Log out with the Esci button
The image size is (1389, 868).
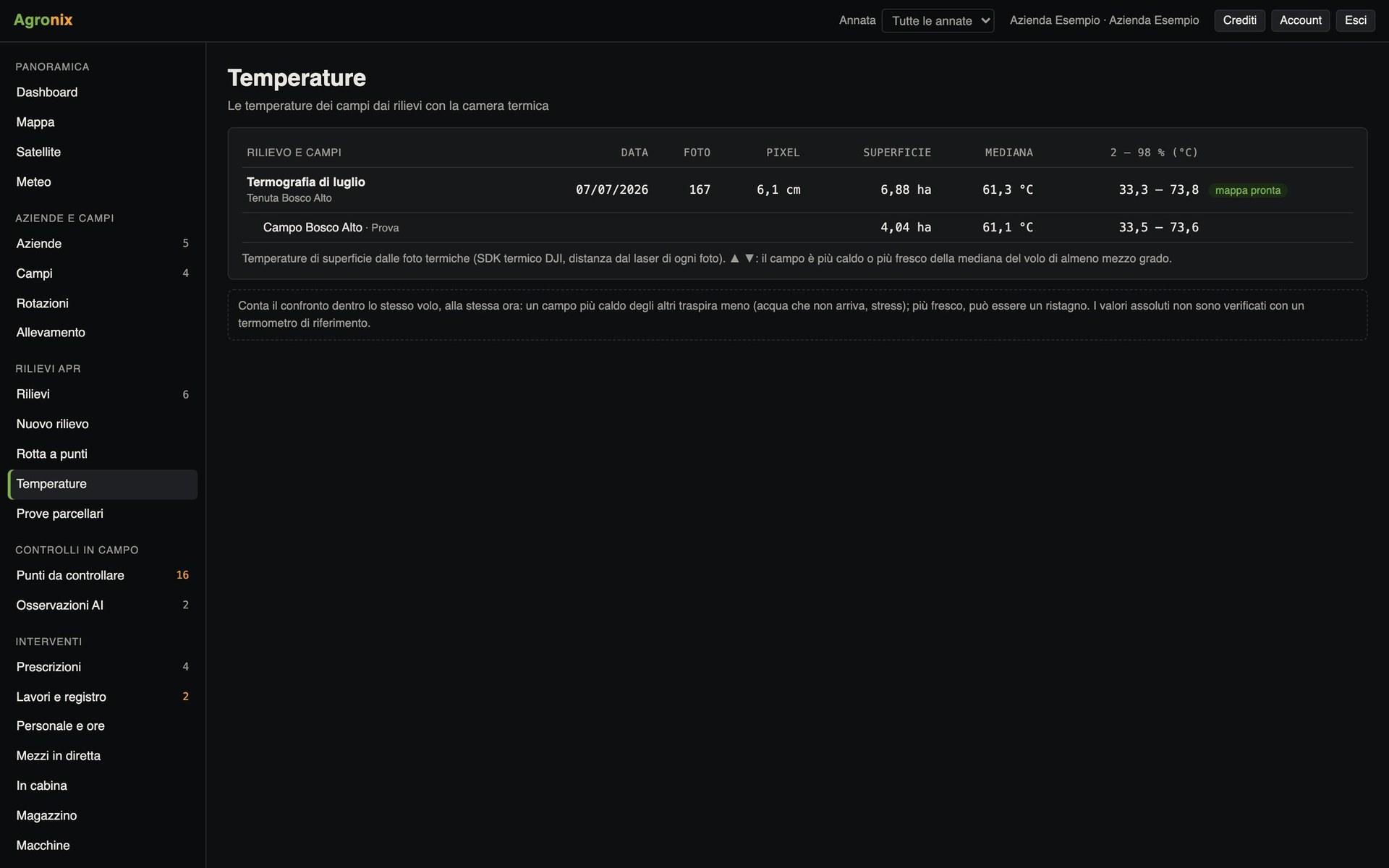[x=1355, y=20]
